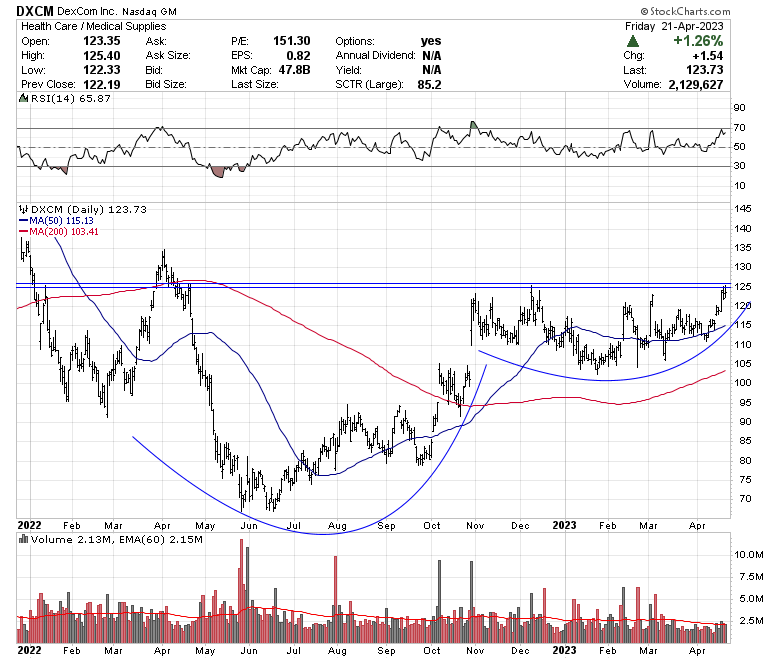Click the Options value yes
The height and width of the screenshot is (659, 780).
coord(431,41)
